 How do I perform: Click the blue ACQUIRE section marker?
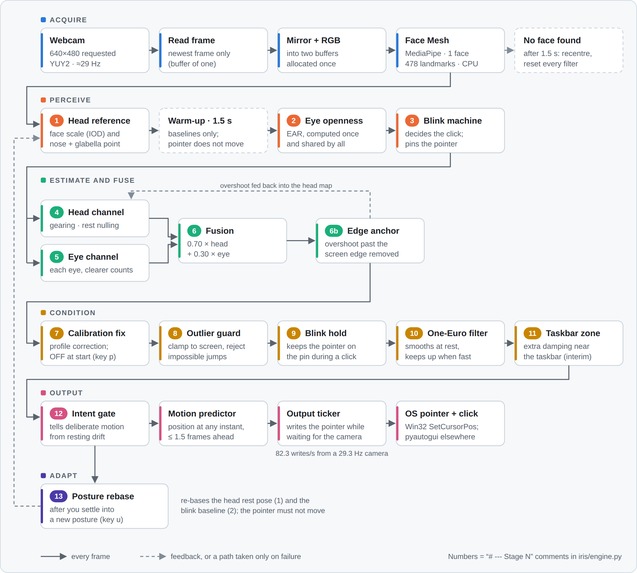coord(43,20)
